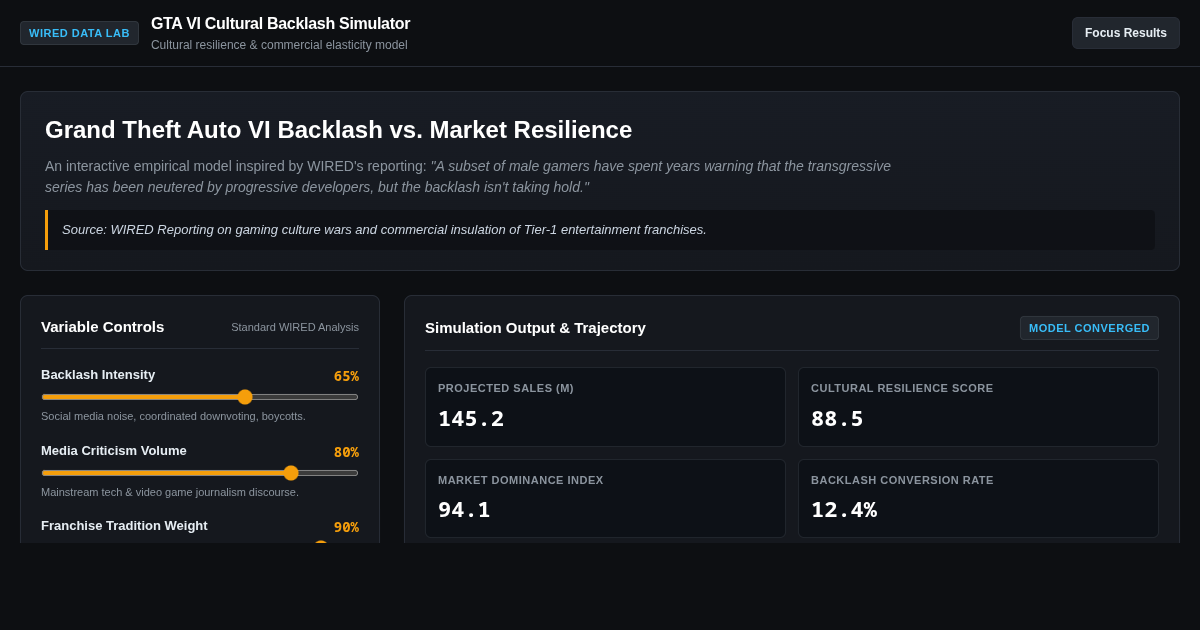The image size is (1200, 630).
Task: Click the Backlash Intensity 65% value
Action: click(346, 376)
